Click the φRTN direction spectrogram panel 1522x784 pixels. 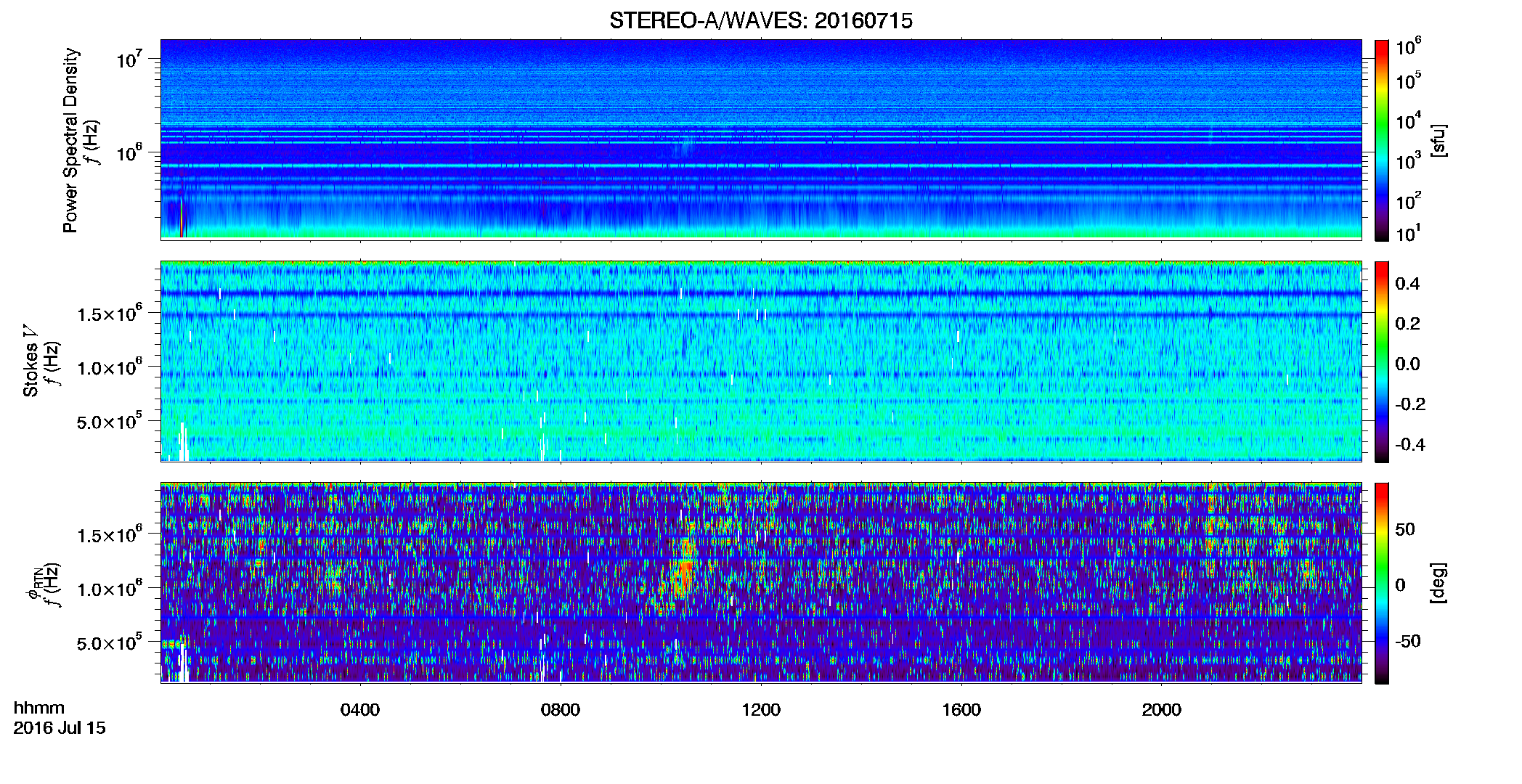[x=761, y=582]
